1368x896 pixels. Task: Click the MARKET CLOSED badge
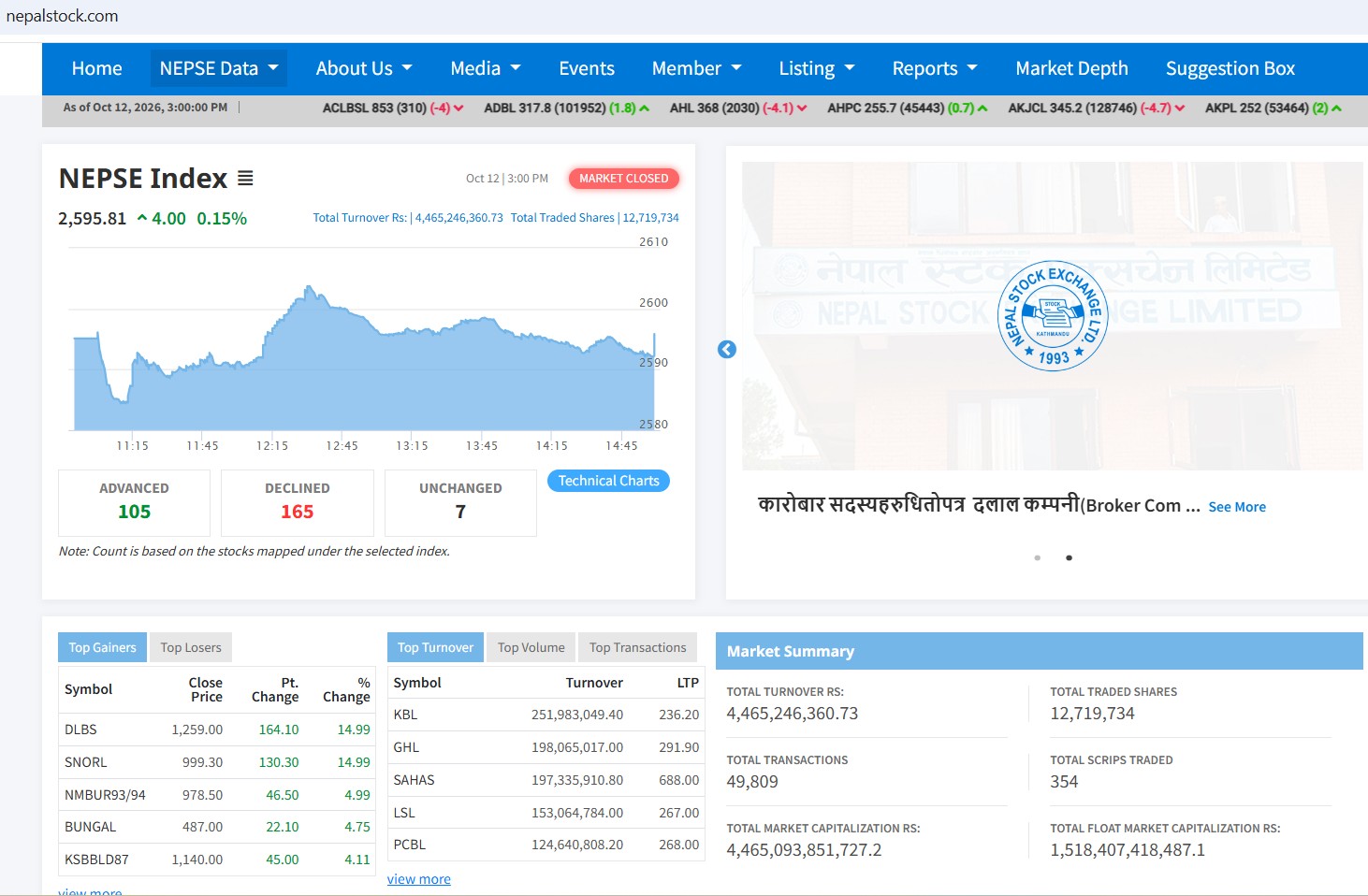[624, 179]
